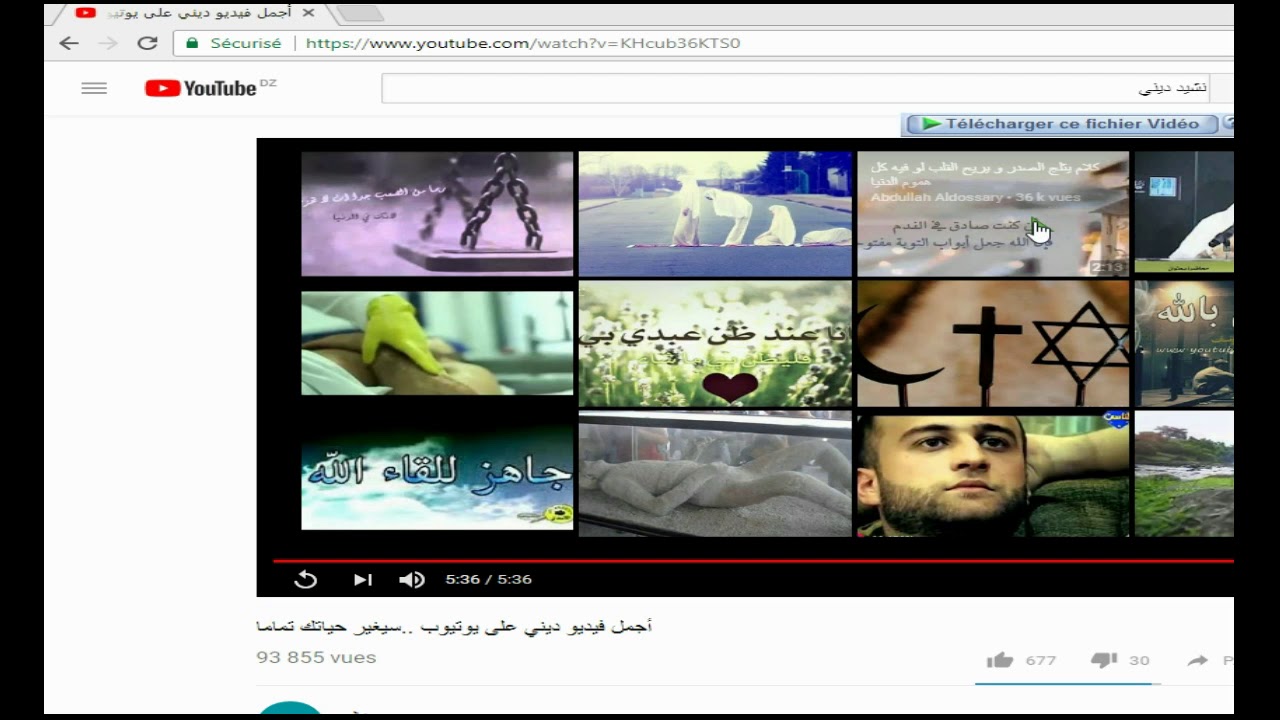1280x720 pixels.
Task: Open the yellow glove medical thumbnail
Action: click(437, 343)
